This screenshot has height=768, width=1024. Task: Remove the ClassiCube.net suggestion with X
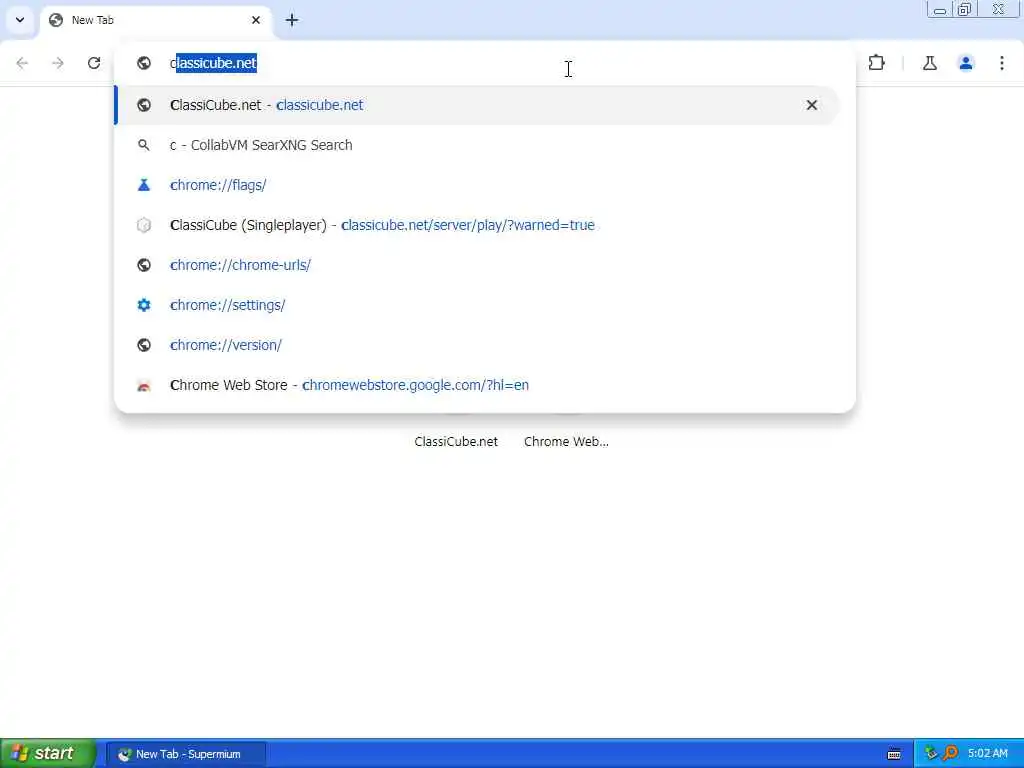tap(812, 105)
